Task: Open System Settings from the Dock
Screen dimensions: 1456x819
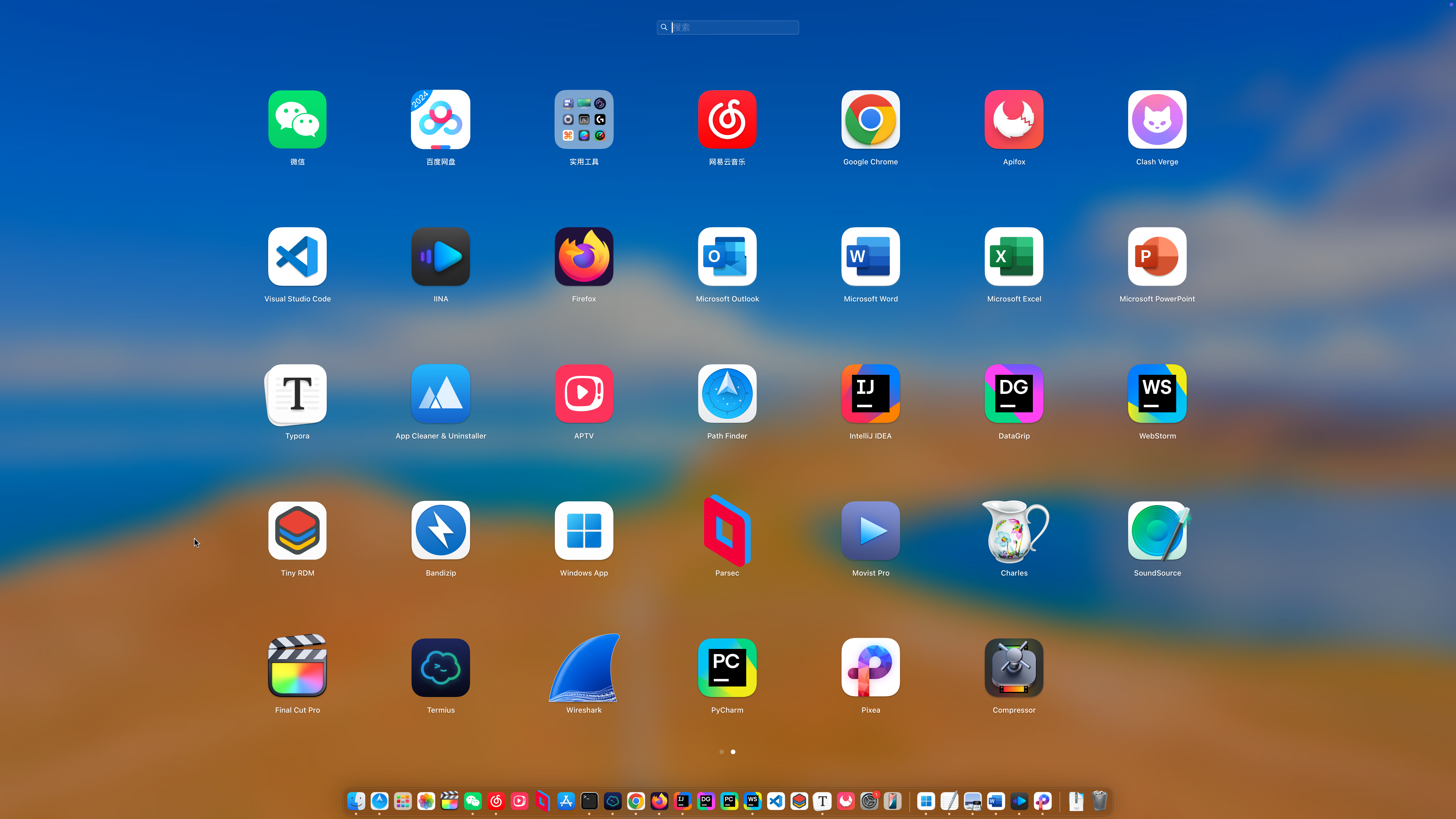Action: (x=869, y=801)
